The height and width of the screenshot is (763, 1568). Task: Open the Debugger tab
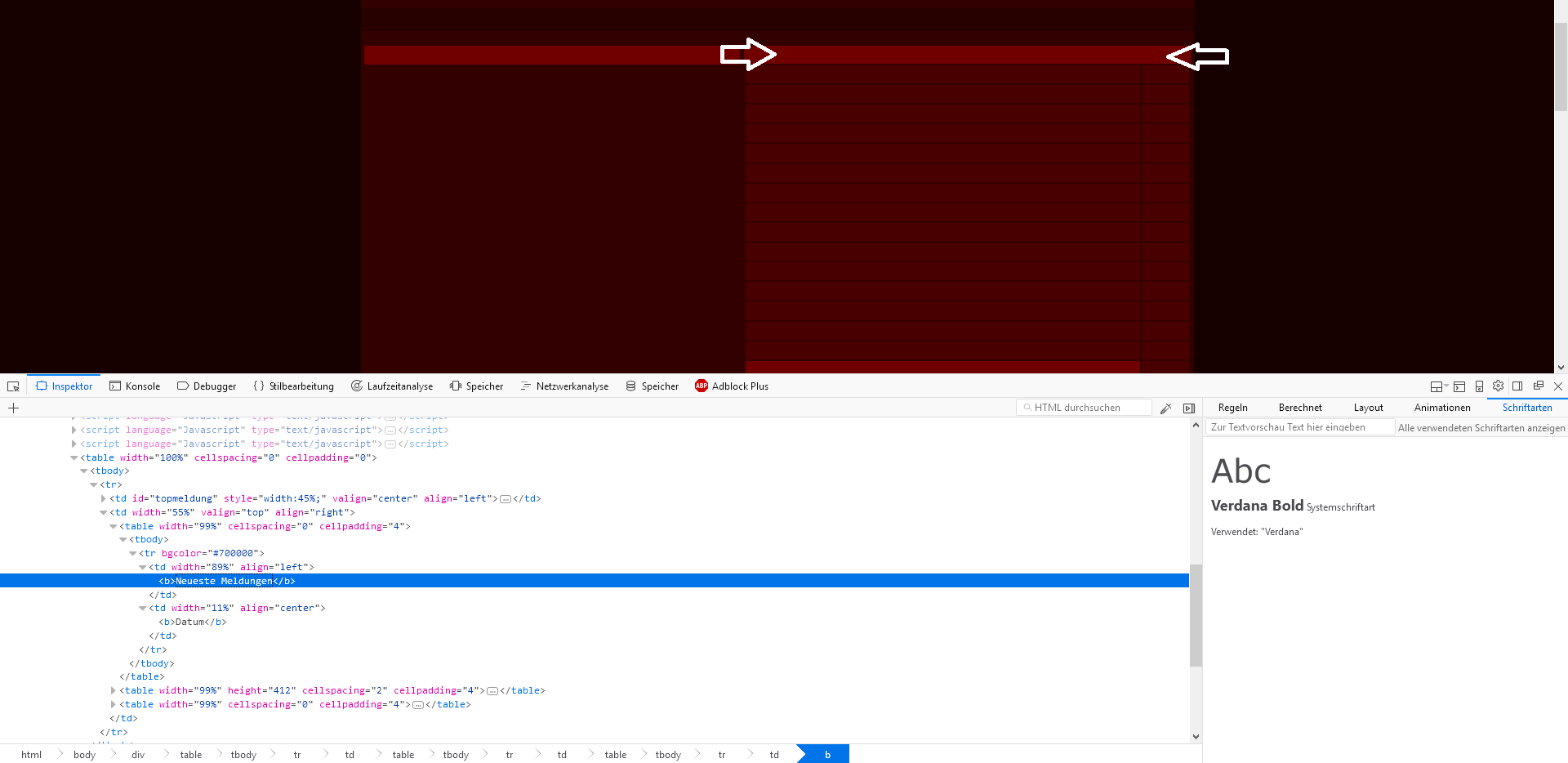(207, 386)
